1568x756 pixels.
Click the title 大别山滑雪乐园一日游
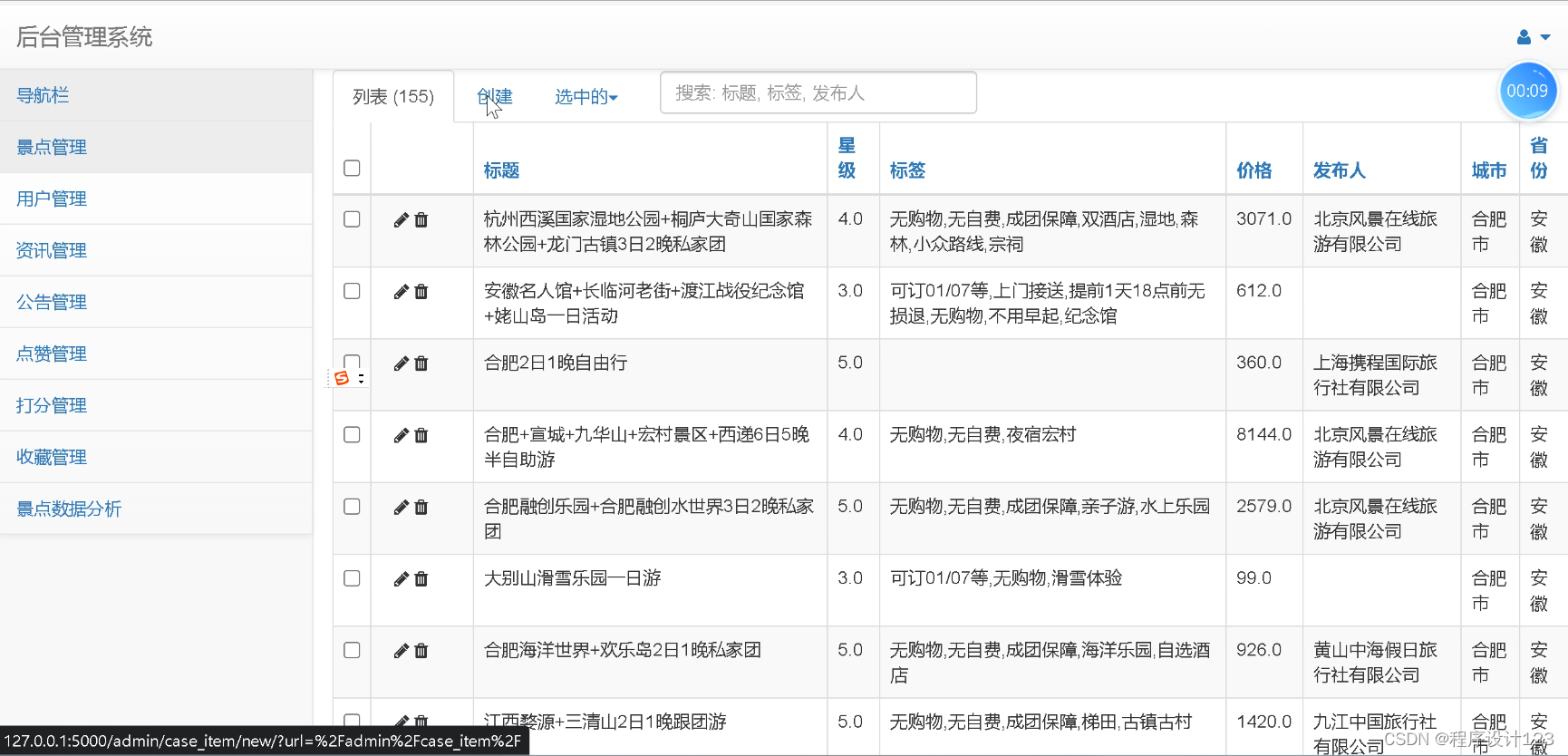(x=572, y=578)
